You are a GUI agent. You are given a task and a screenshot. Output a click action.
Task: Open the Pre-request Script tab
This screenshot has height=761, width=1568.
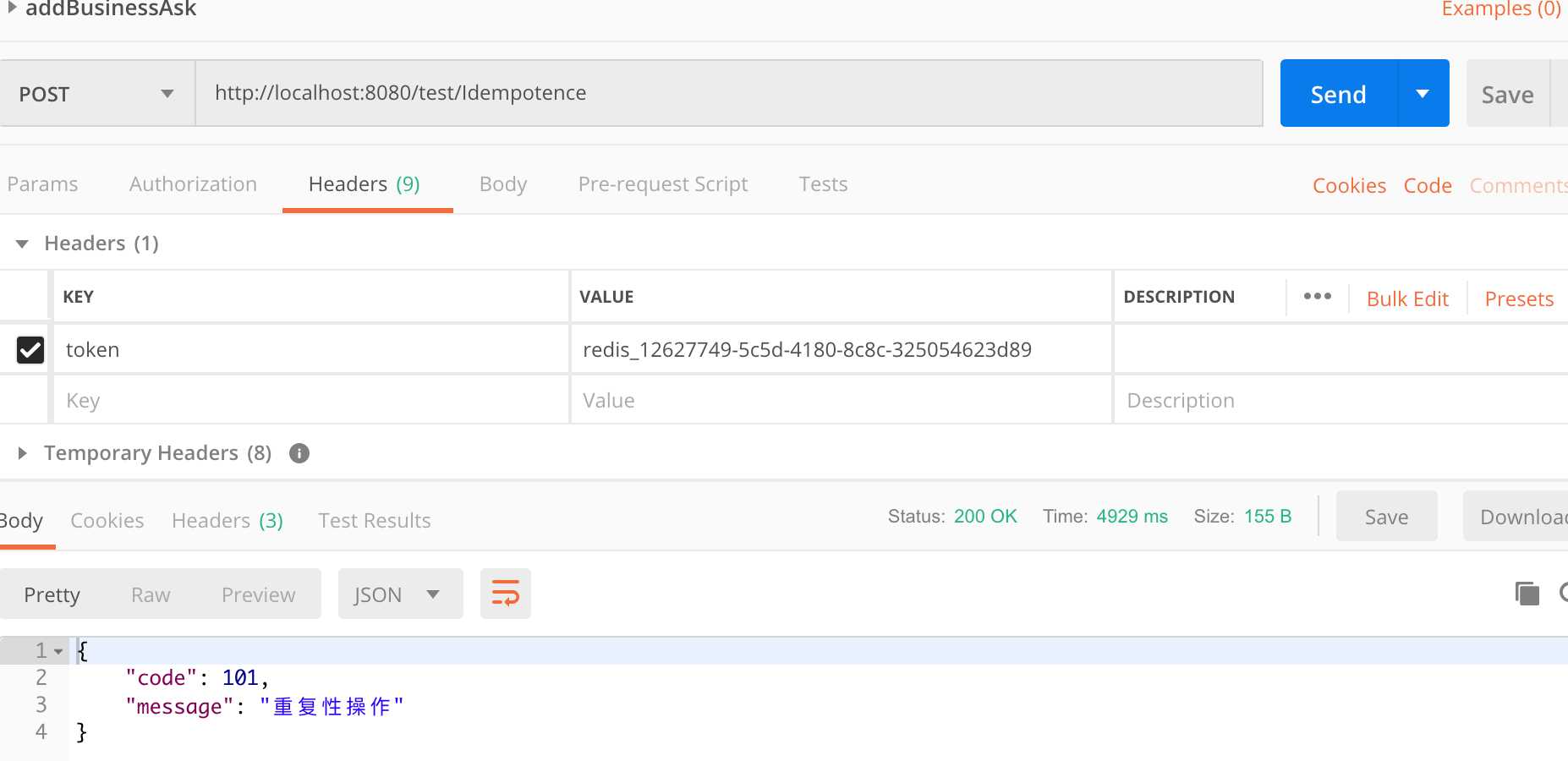click(663, 184)
